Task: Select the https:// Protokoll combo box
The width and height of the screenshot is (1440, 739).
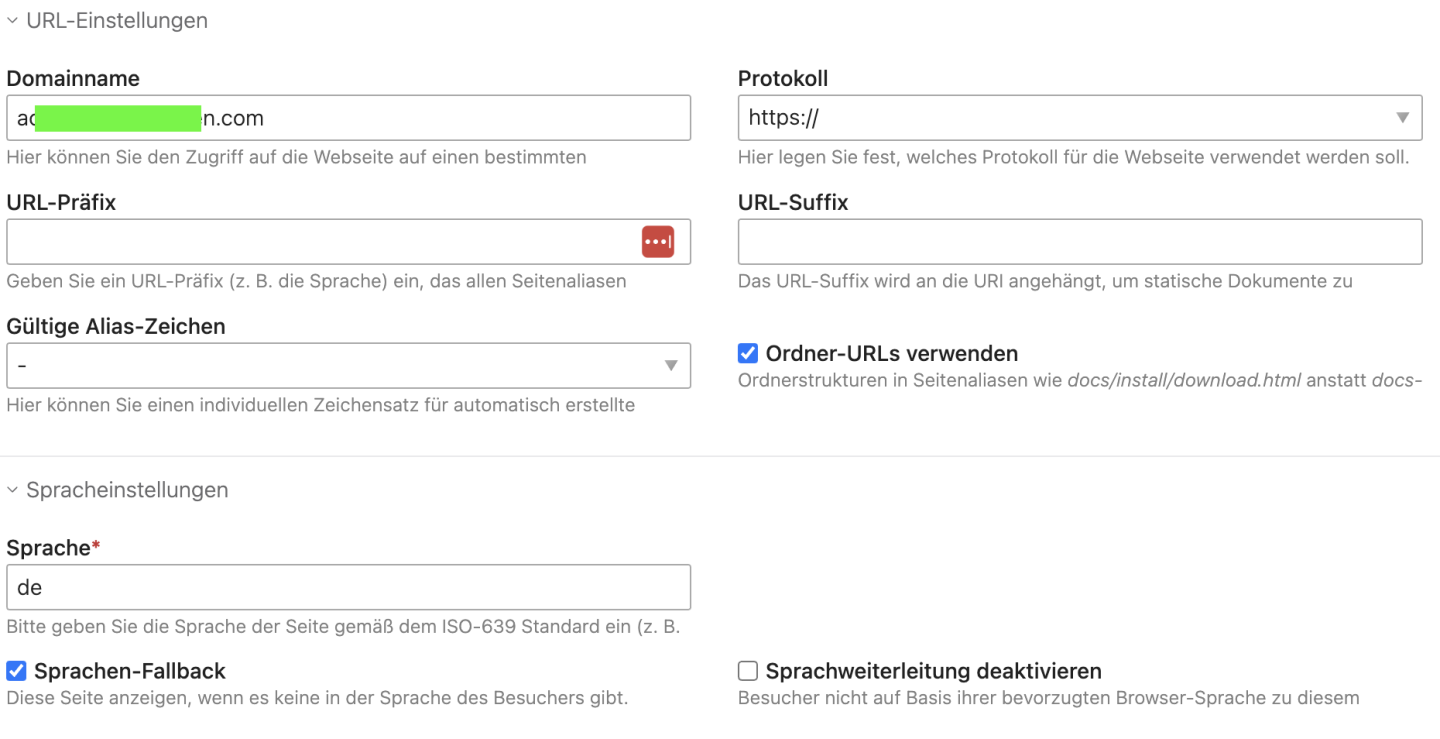Action: [1060, 118]
